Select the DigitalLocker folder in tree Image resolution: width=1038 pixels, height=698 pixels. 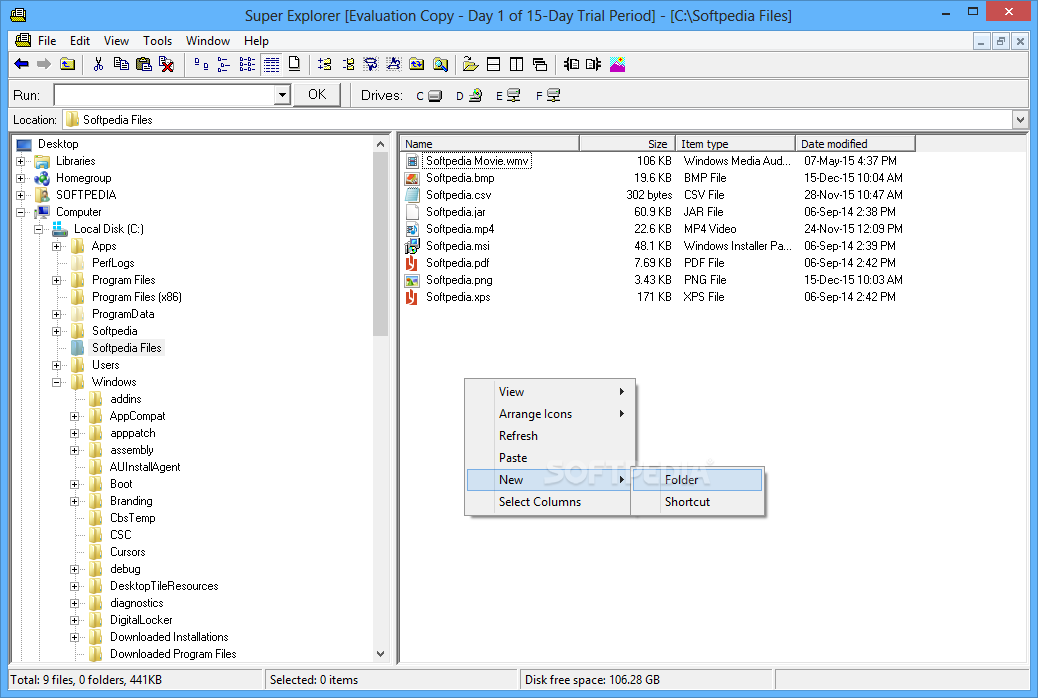point(141,621)
